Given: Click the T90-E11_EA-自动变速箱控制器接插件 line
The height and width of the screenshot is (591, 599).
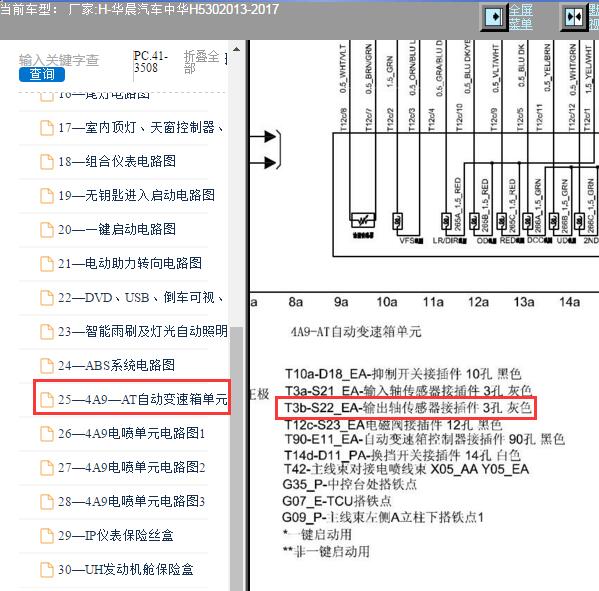Looking at the screenshot, I should tap(424, 439).
